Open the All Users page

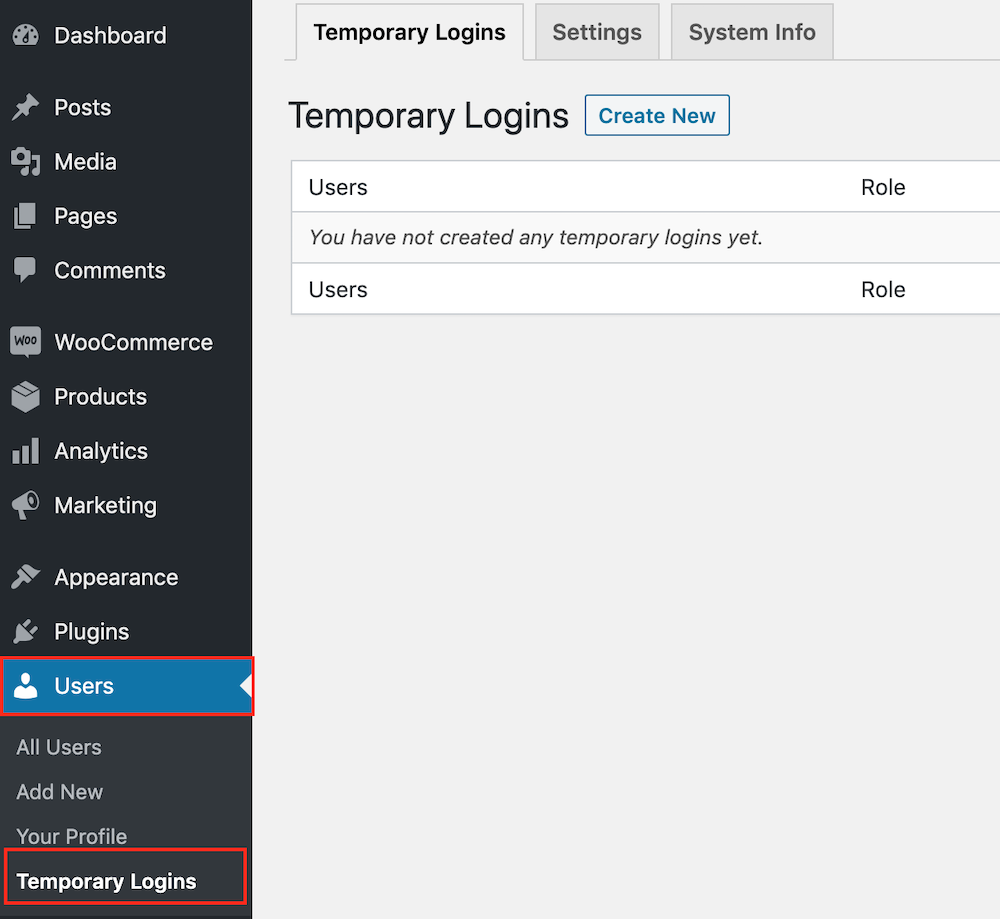[58, 747]
